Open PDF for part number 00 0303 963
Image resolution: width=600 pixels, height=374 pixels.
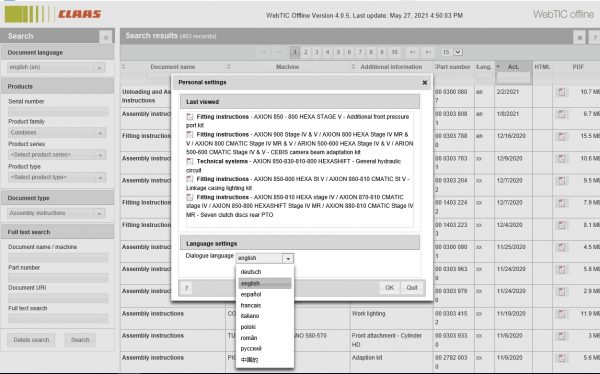[x=561, y=269]
